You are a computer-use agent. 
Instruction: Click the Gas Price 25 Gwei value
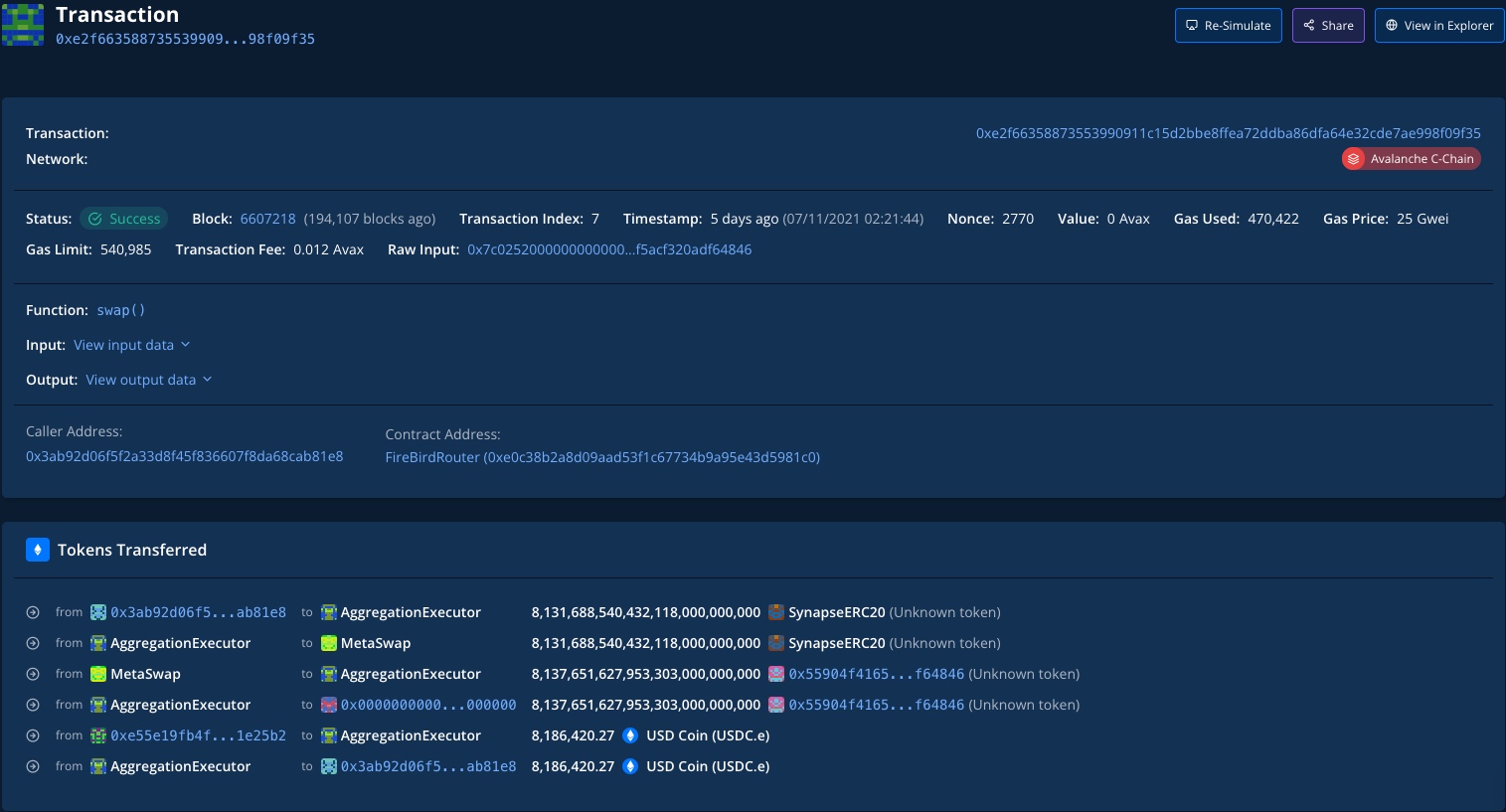click(x=1422, y=219)
